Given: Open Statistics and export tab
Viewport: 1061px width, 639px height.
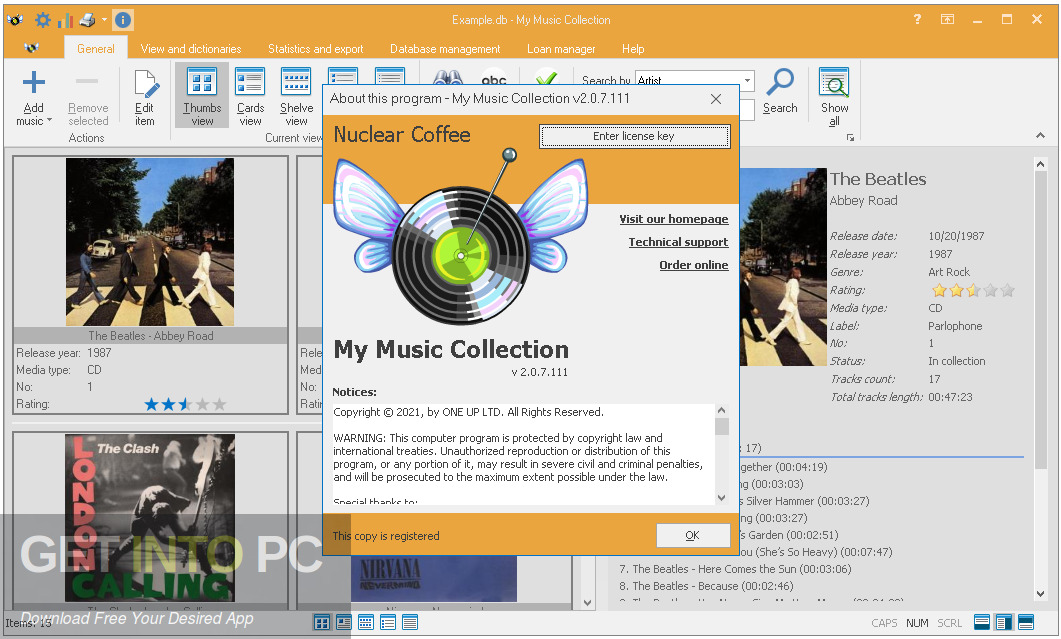Looking at the screenshot, I should click(x=315, y=49).
